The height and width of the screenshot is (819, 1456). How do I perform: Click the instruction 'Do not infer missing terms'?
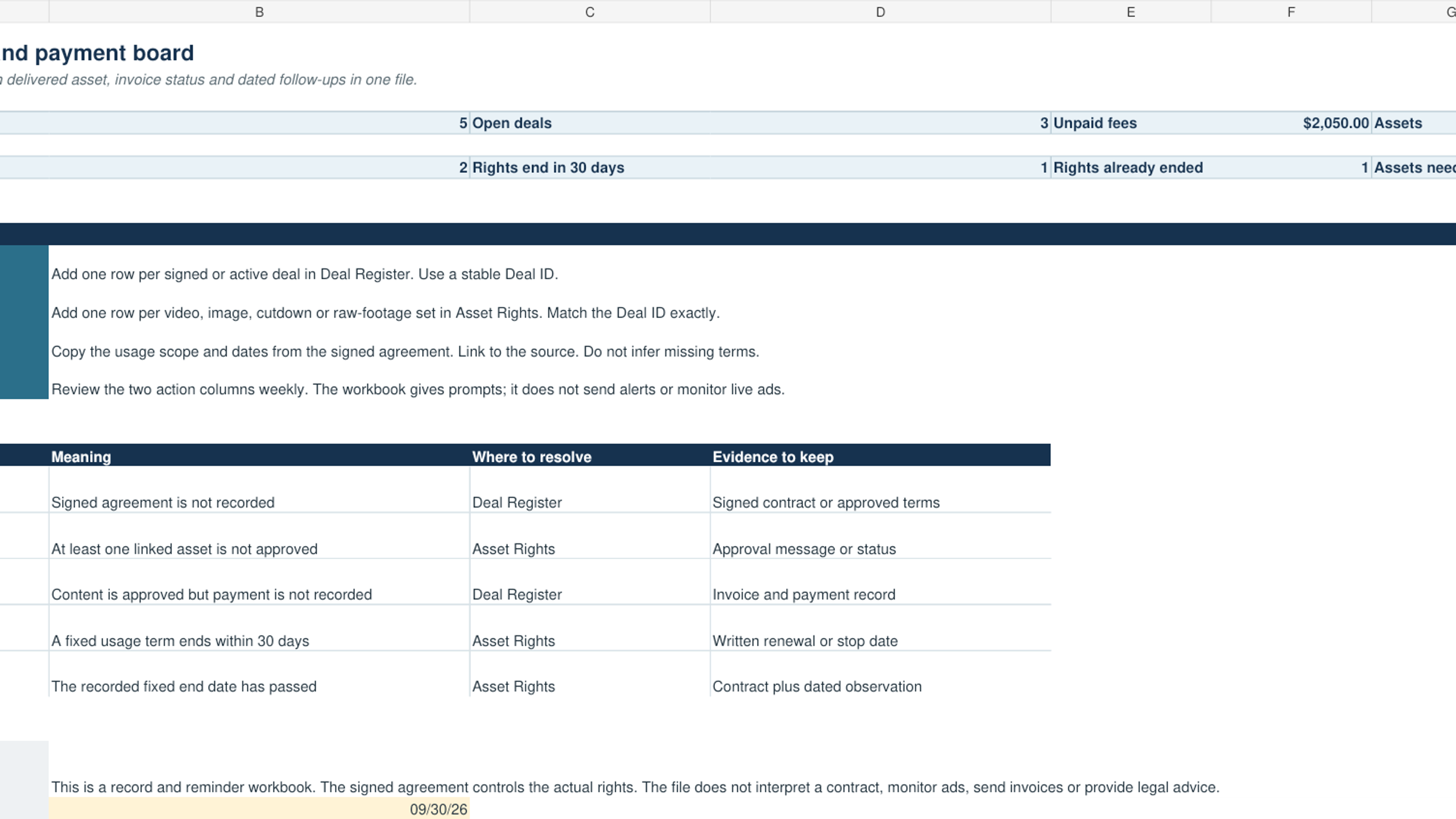point(405,351)
